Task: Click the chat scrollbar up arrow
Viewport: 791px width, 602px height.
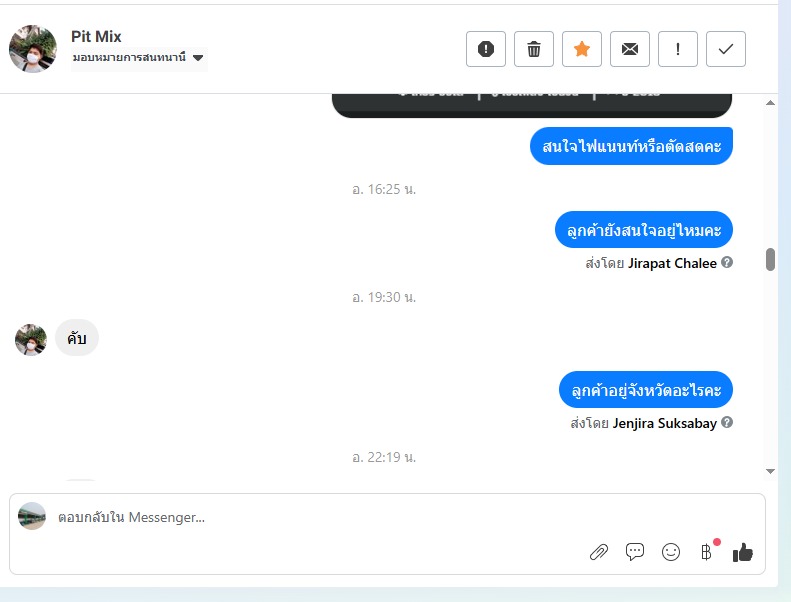Action: [770, 103]
